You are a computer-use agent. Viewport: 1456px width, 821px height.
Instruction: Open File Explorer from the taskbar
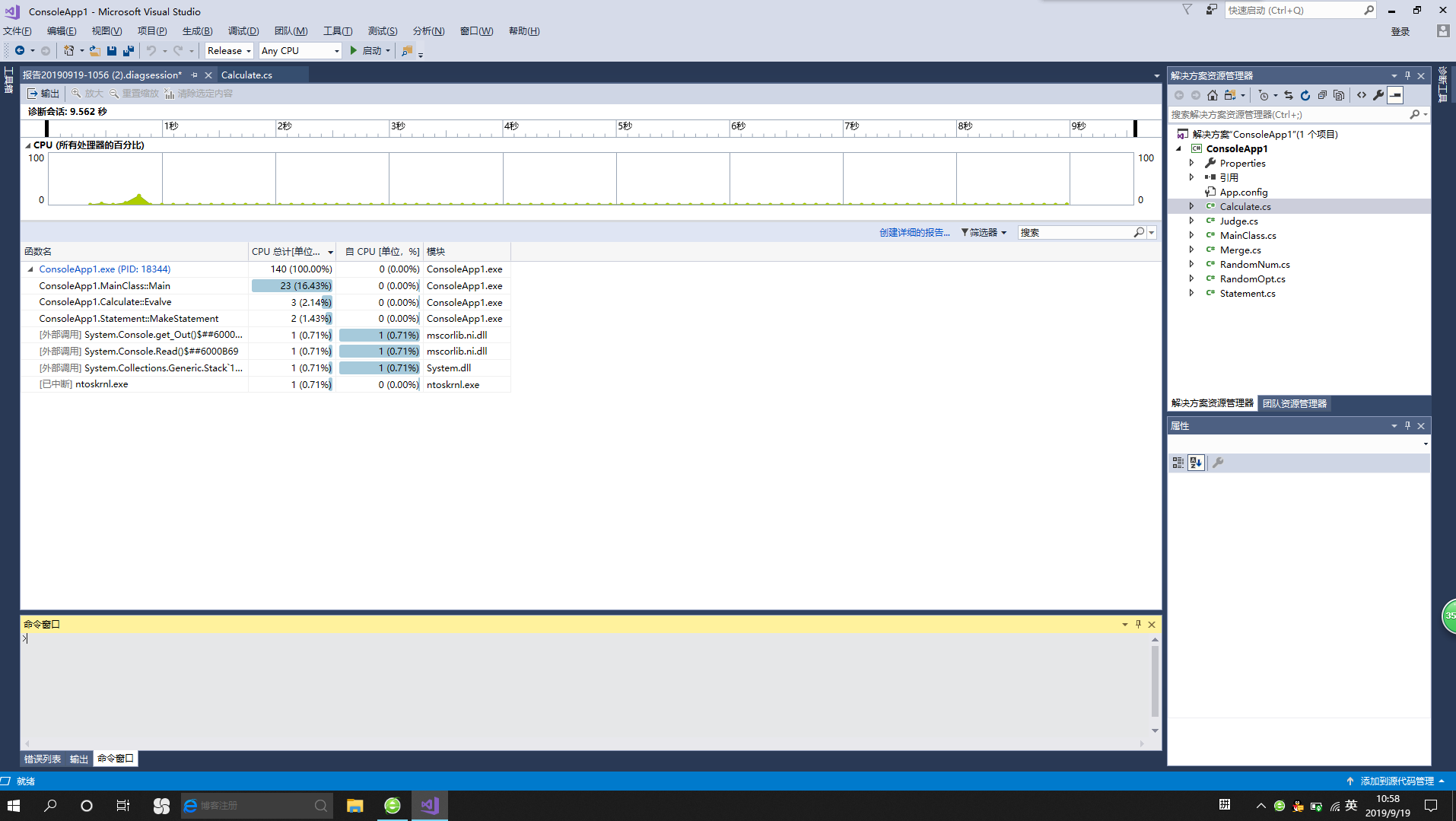click(x=354, y=806)
